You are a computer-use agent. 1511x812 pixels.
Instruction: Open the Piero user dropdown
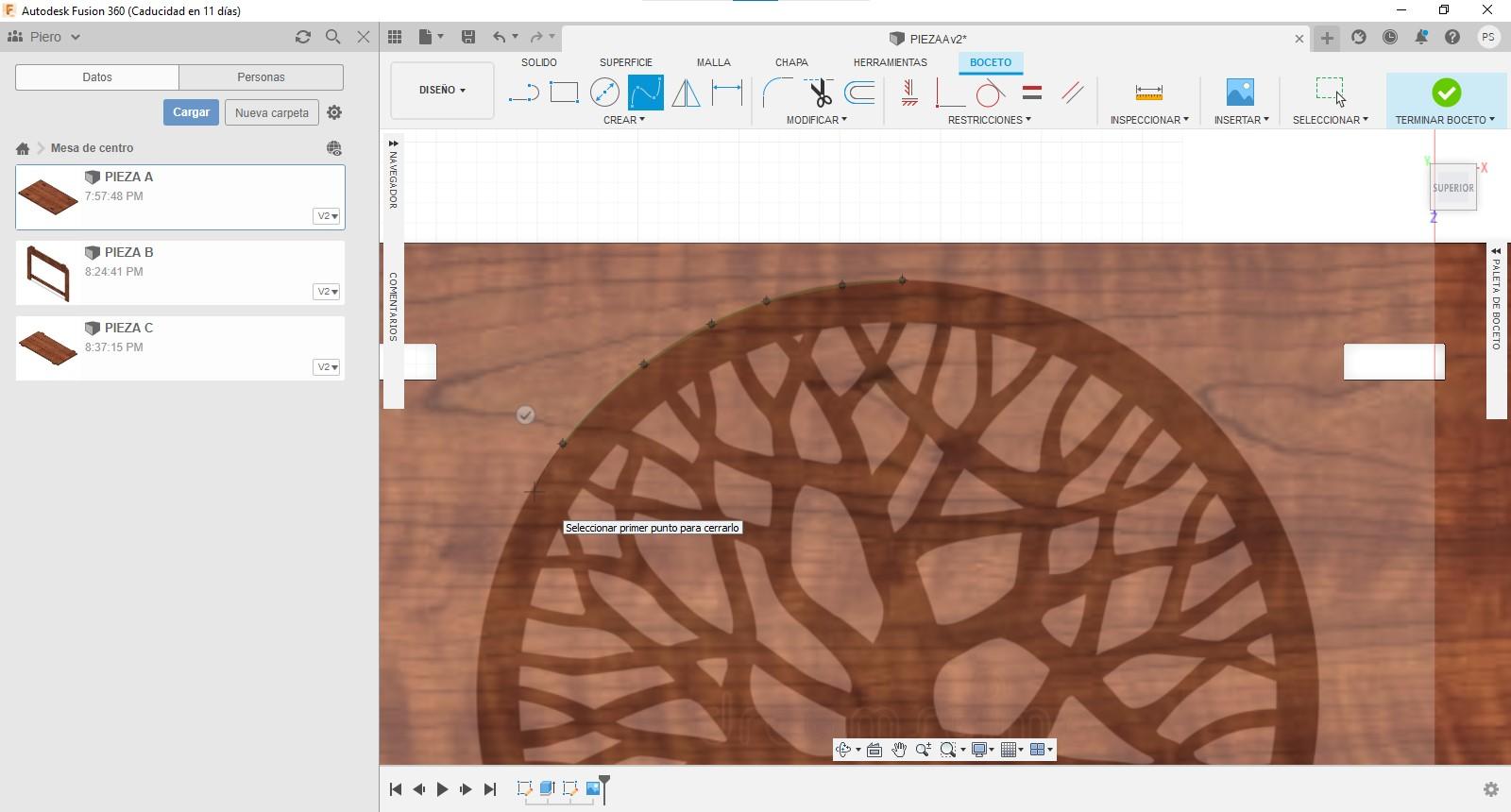tap(44, 37)
